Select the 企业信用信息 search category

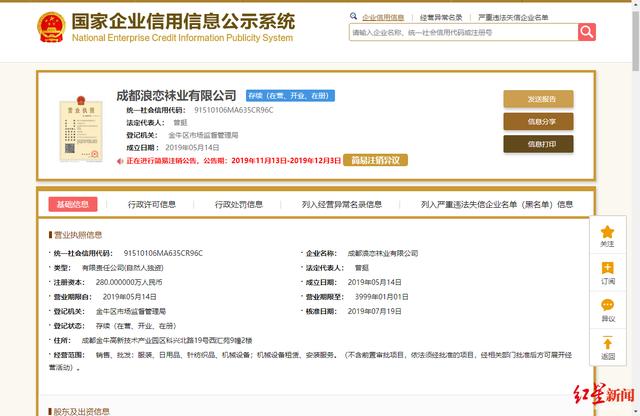click(383, 18)
